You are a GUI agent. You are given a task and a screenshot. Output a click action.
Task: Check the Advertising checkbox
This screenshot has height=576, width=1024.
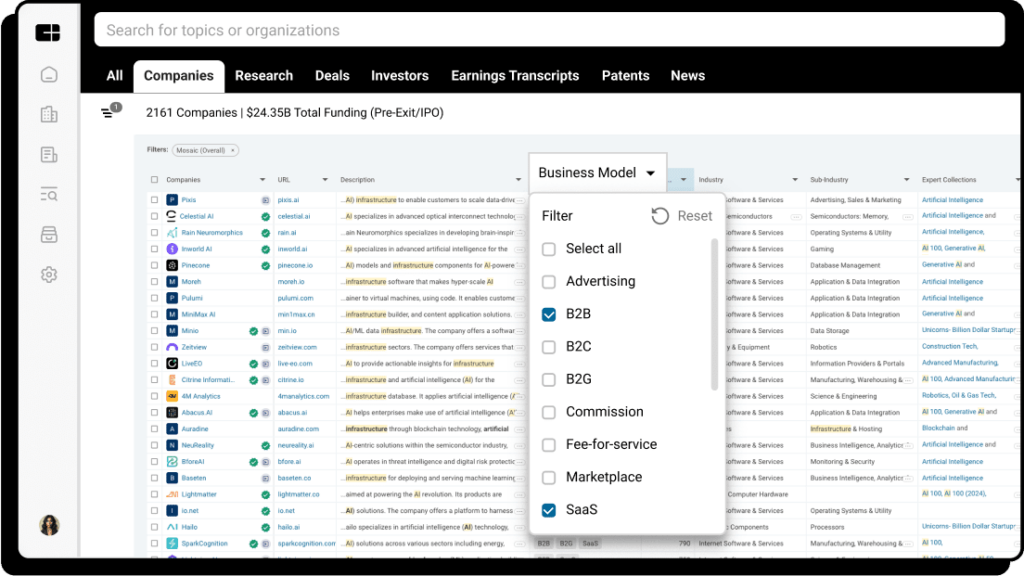548,281
